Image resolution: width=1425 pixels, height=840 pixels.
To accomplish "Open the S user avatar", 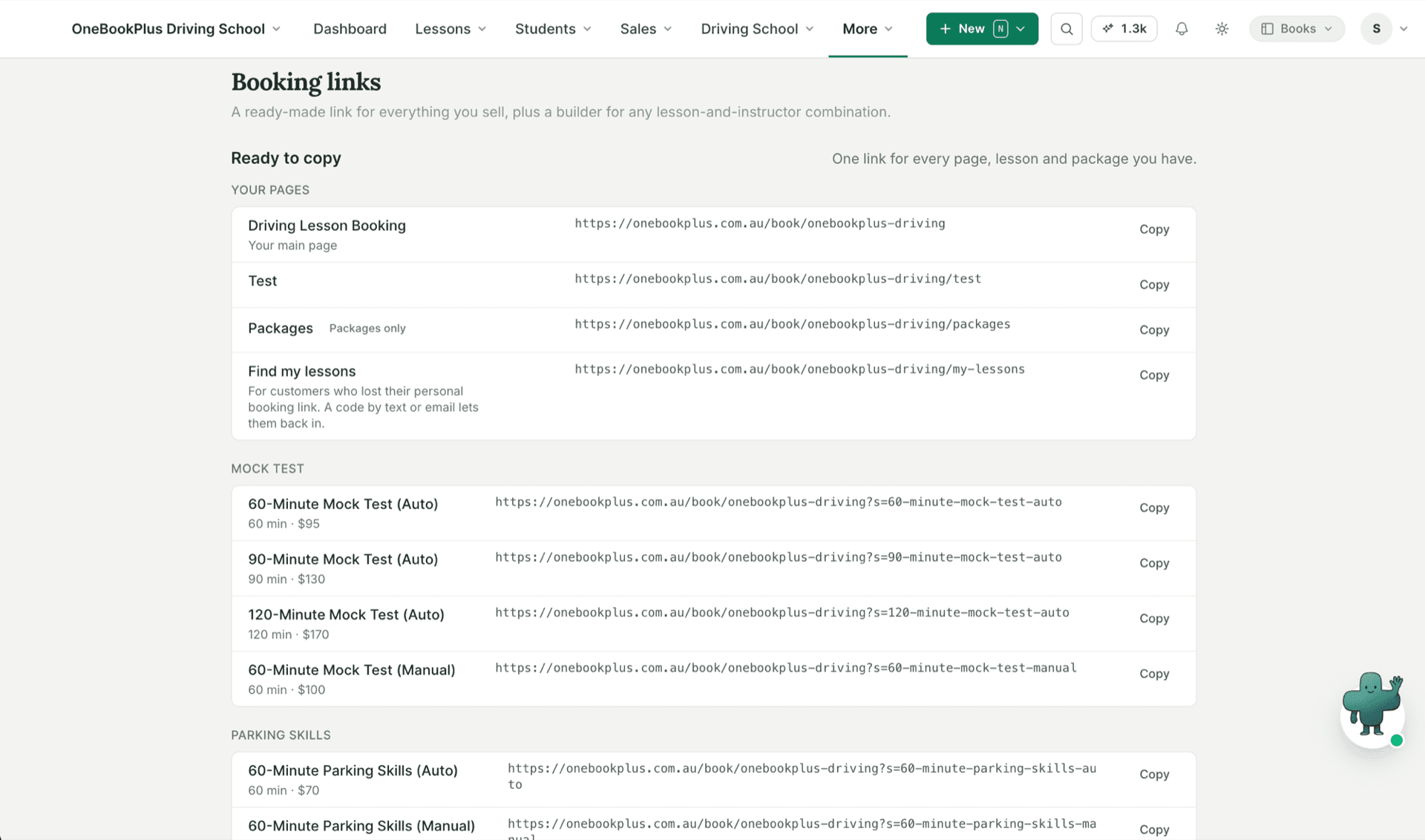I will [x=1377, y=29].
